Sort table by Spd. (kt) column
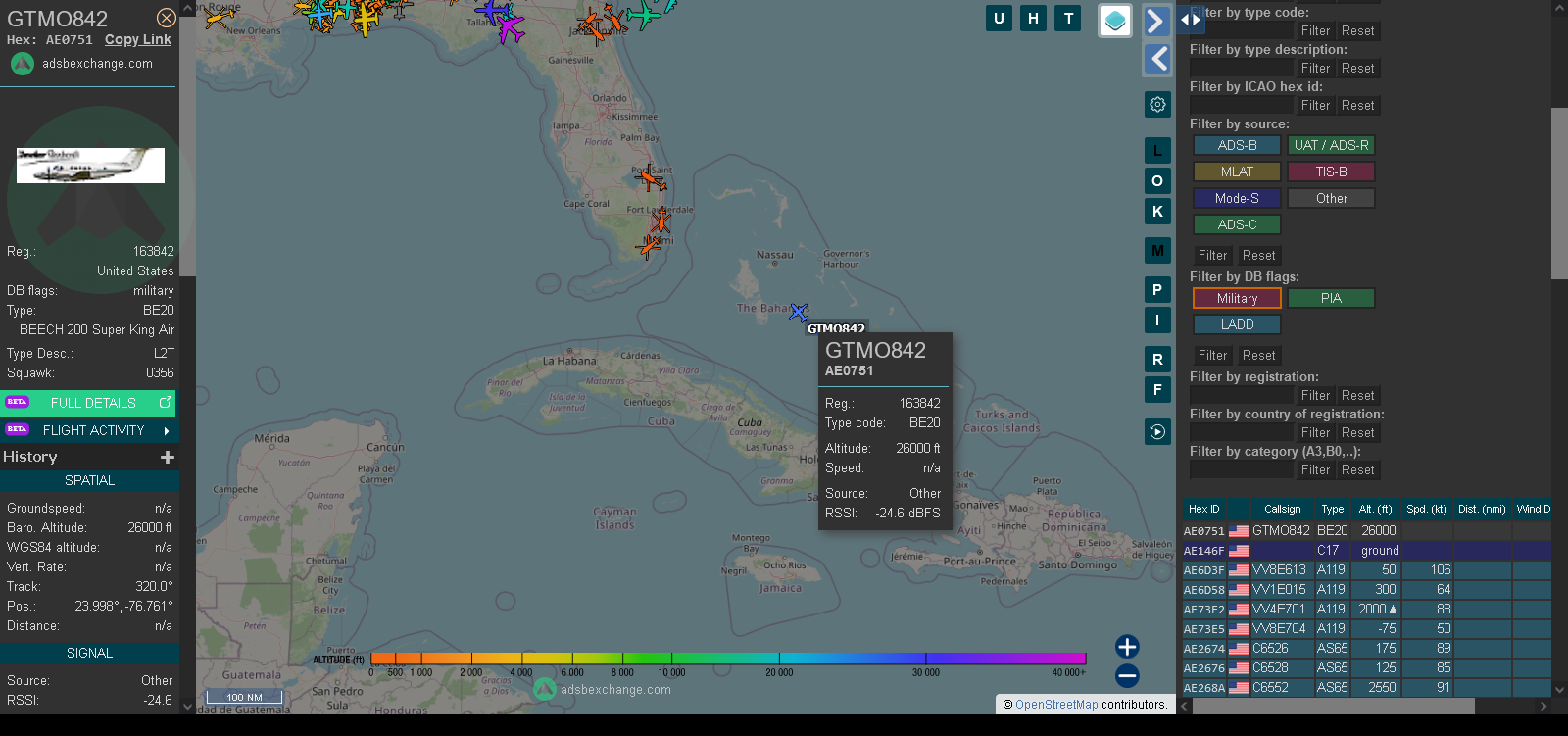This screenshot has height=736, width=1568. click(1426, 509)
